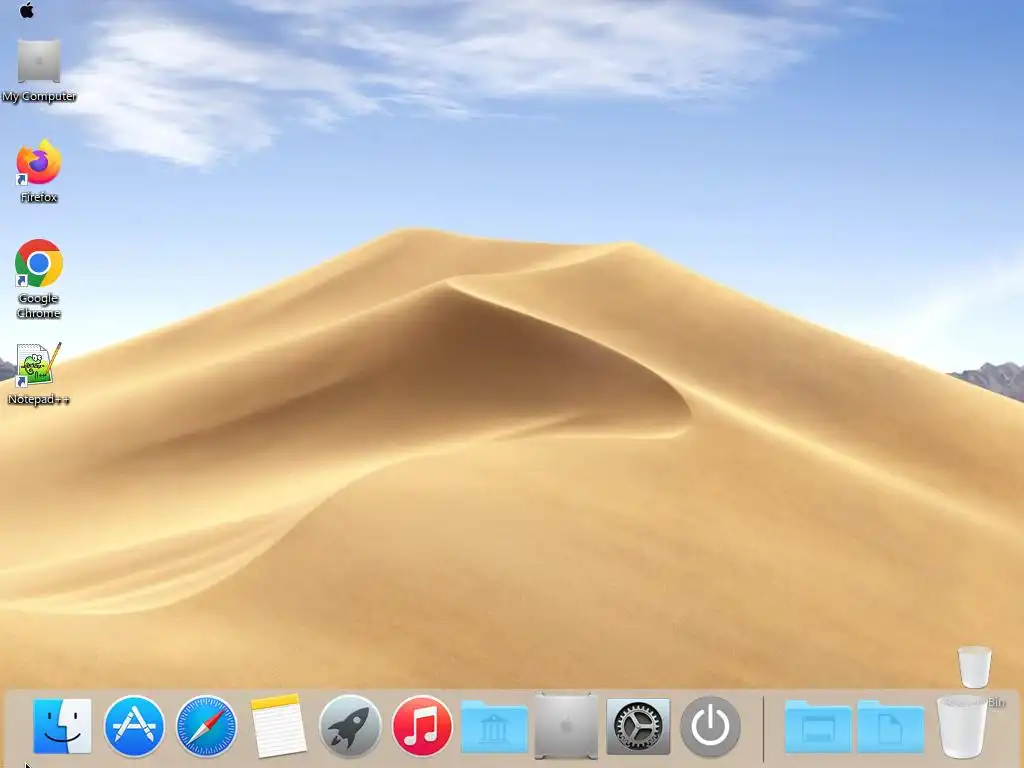
Task: Open the red Music icon in dock
Action: 422,726
